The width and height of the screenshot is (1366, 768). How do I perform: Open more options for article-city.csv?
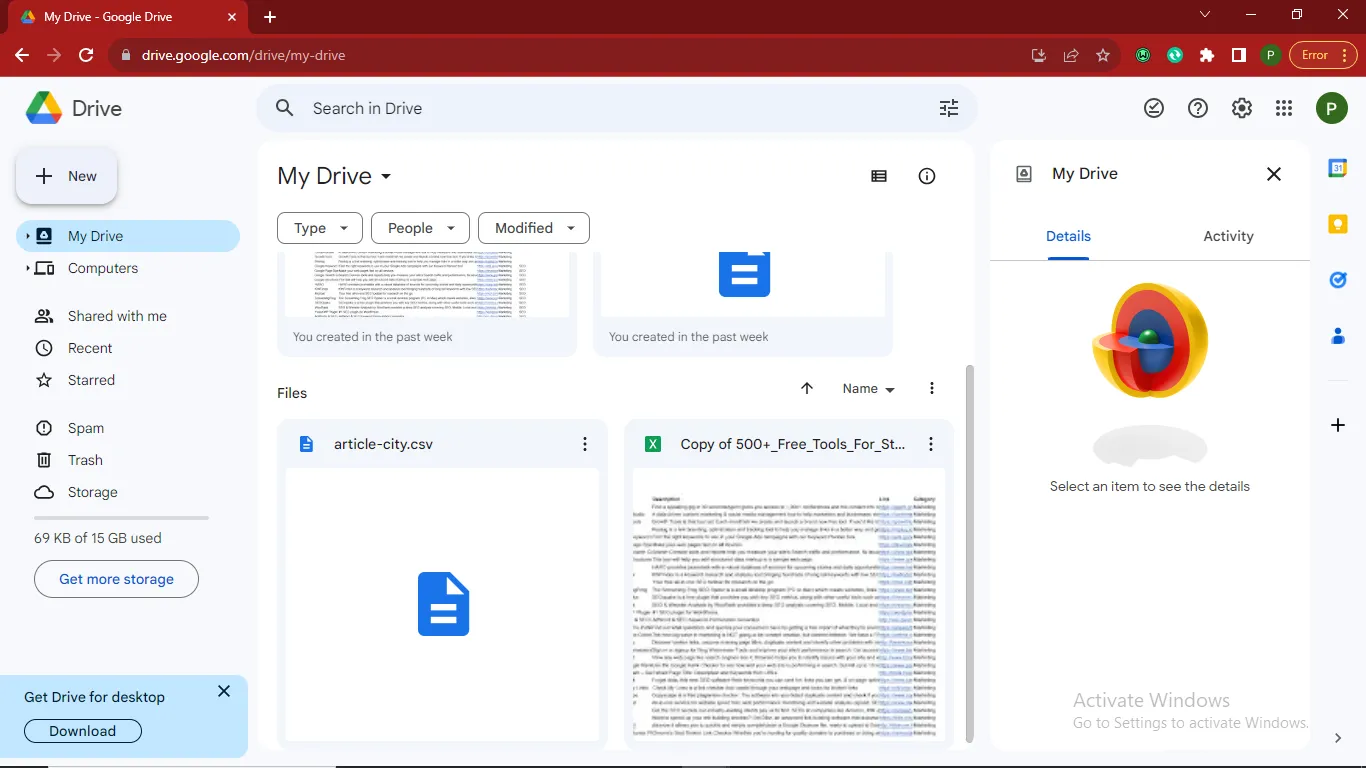[585, 444]
